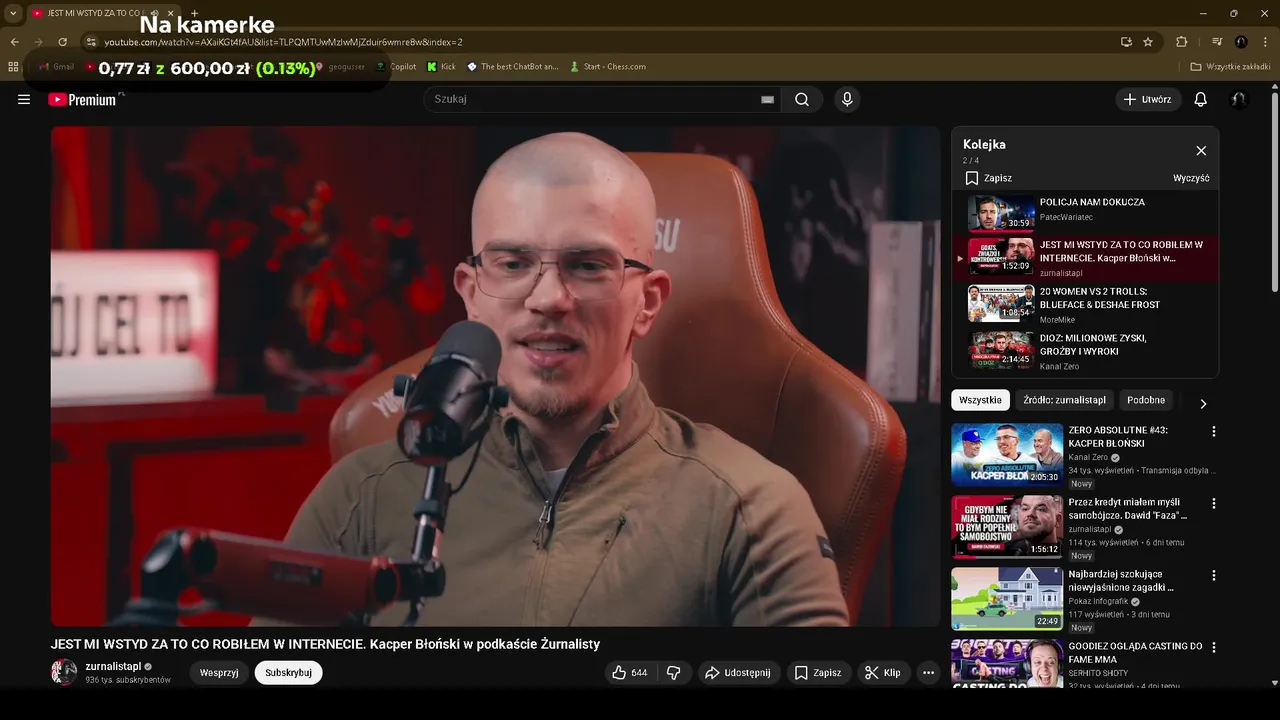Open more actions ellipsis below video
This screenshot has height=720, width=1280.
click(928, 673)
